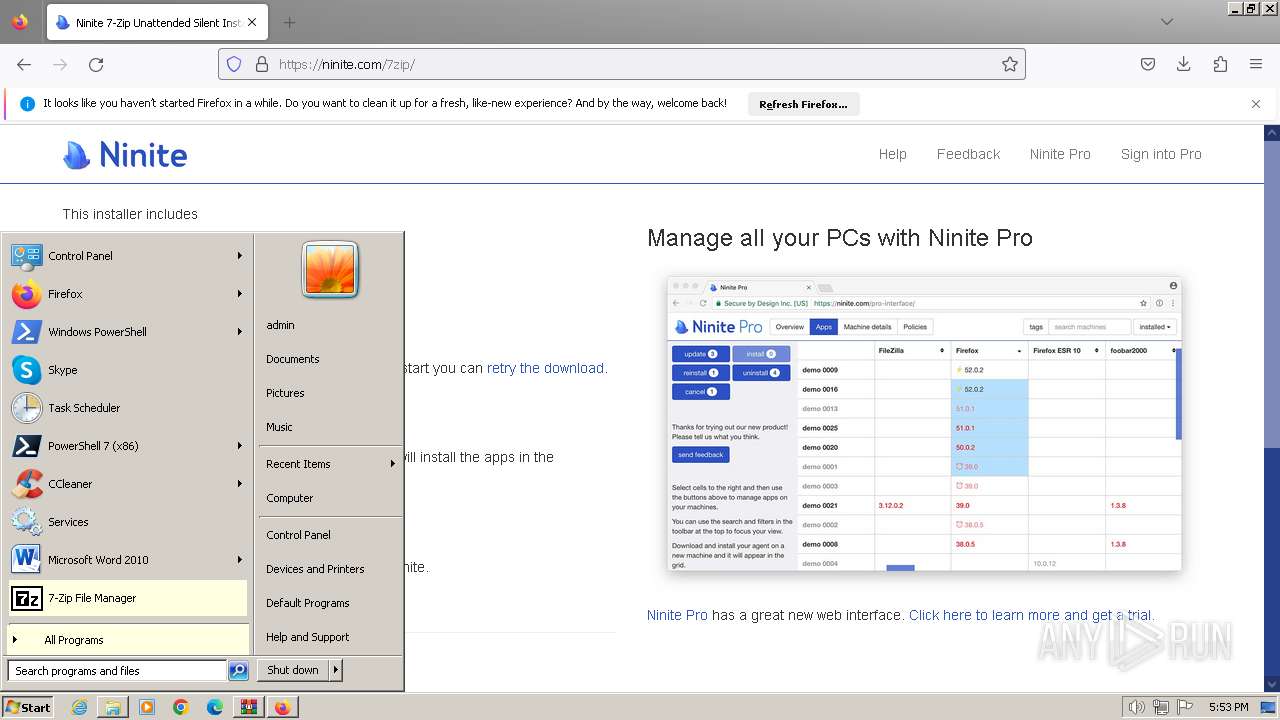1280x720 pixels.
Task: Expand Microsoft Word 2010 recent files arrow
Action: (240, 560)
